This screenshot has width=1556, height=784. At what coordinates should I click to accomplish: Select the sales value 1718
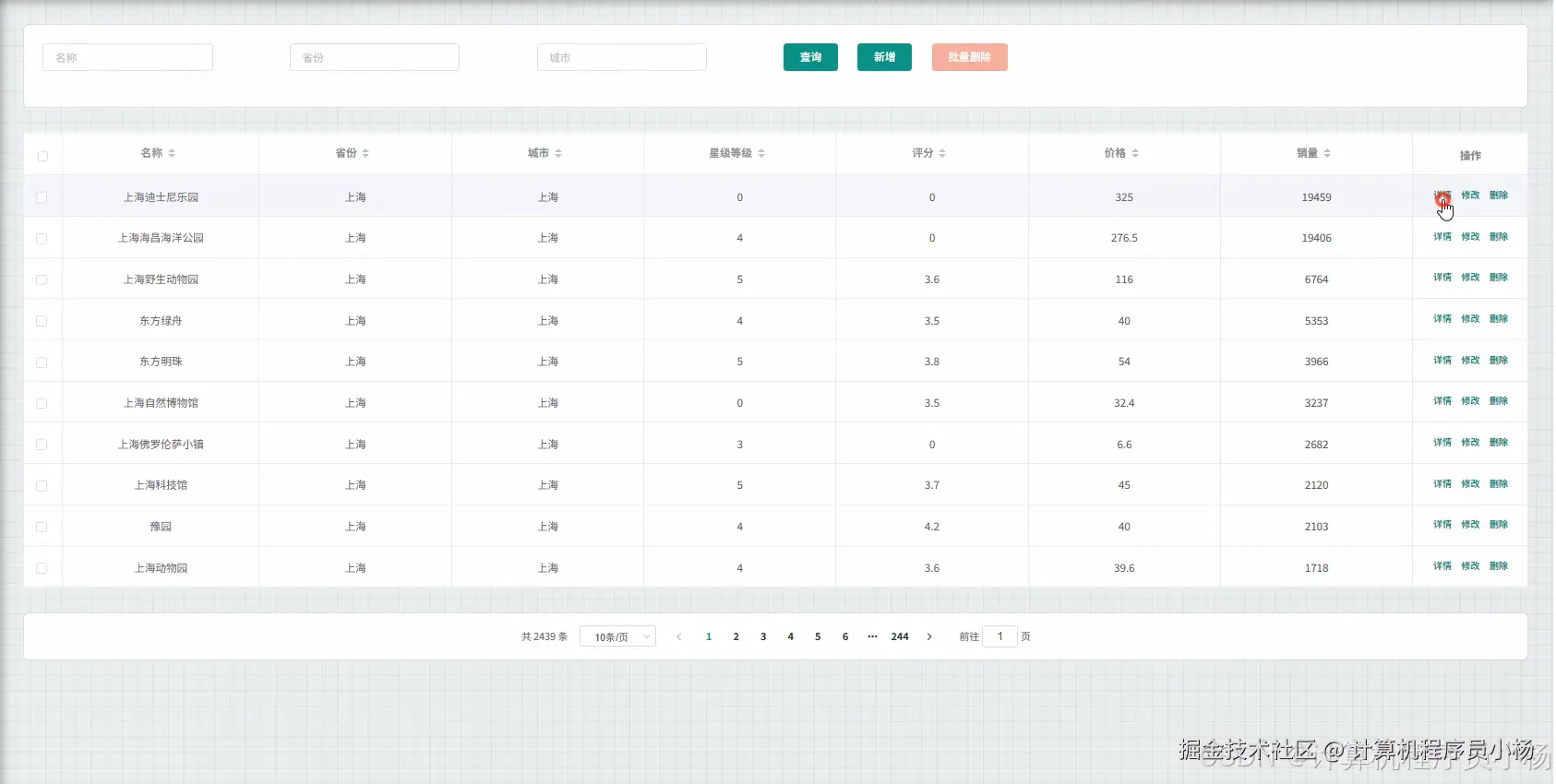coord(1316,568)
